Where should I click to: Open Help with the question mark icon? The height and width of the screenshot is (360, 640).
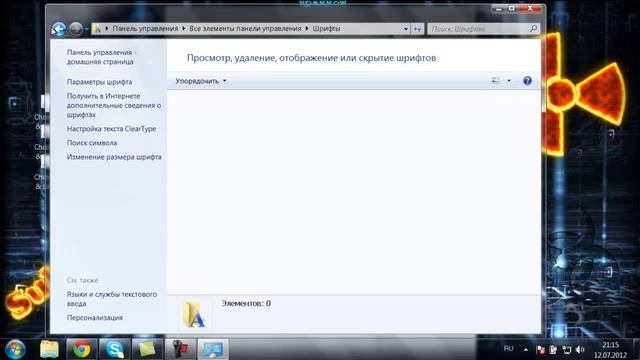coord(527,81)
